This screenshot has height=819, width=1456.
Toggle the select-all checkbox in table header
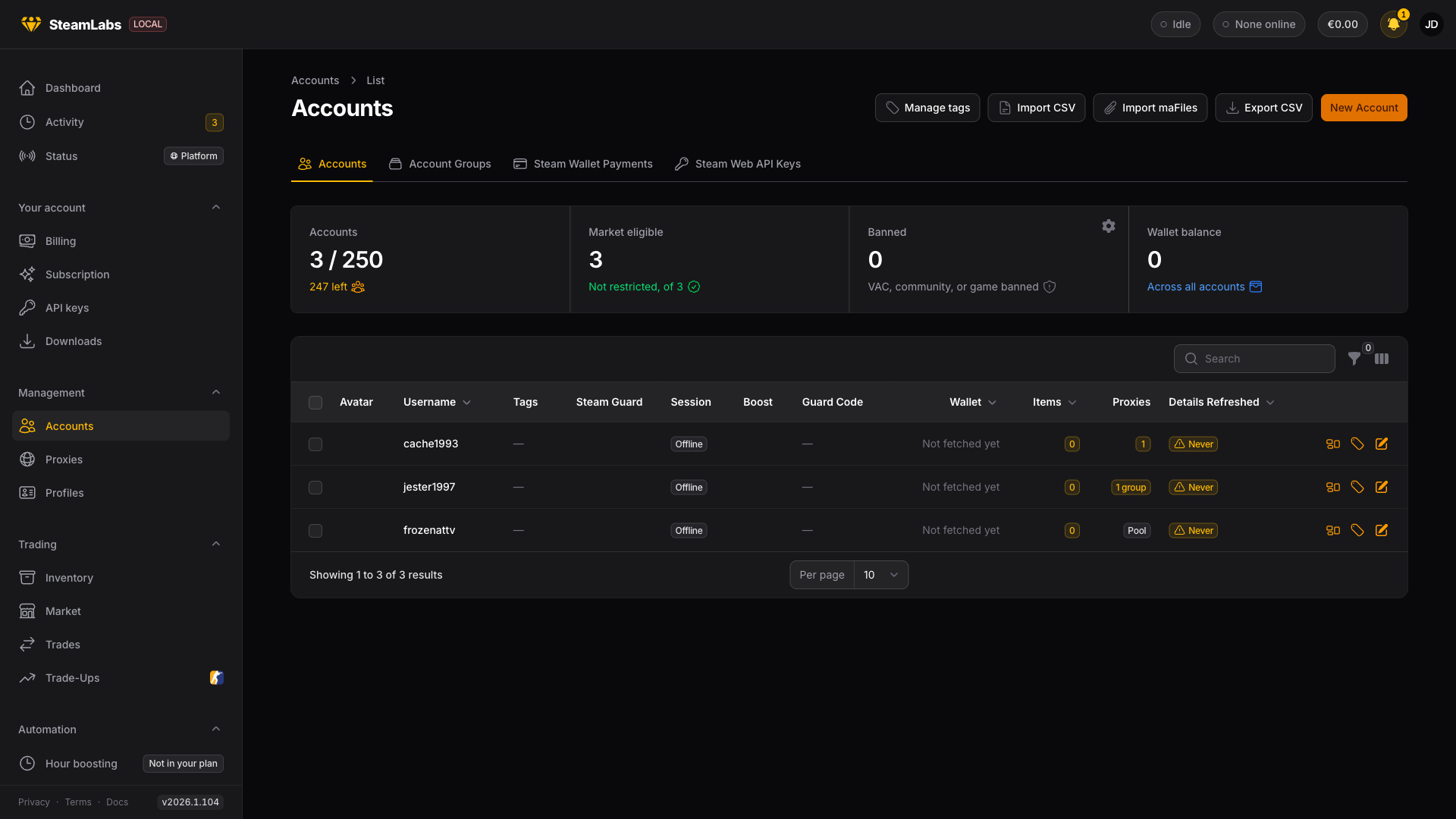[x=315, y=403]
